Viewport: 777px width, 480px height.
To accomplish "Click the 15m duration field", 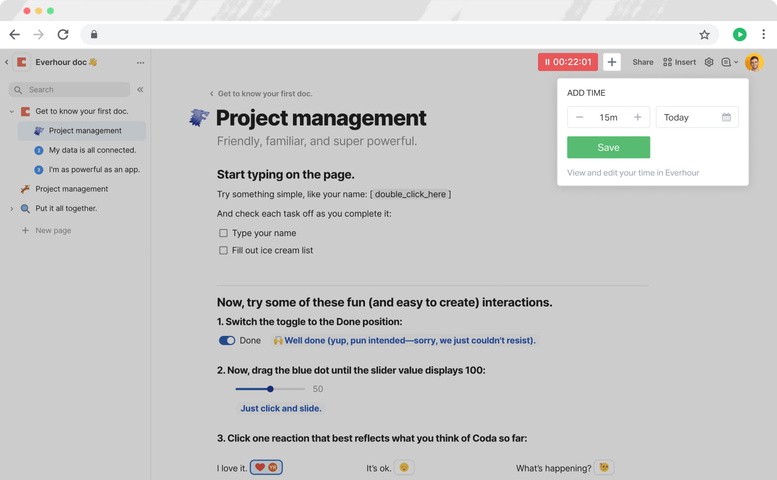I will [609, 117].
